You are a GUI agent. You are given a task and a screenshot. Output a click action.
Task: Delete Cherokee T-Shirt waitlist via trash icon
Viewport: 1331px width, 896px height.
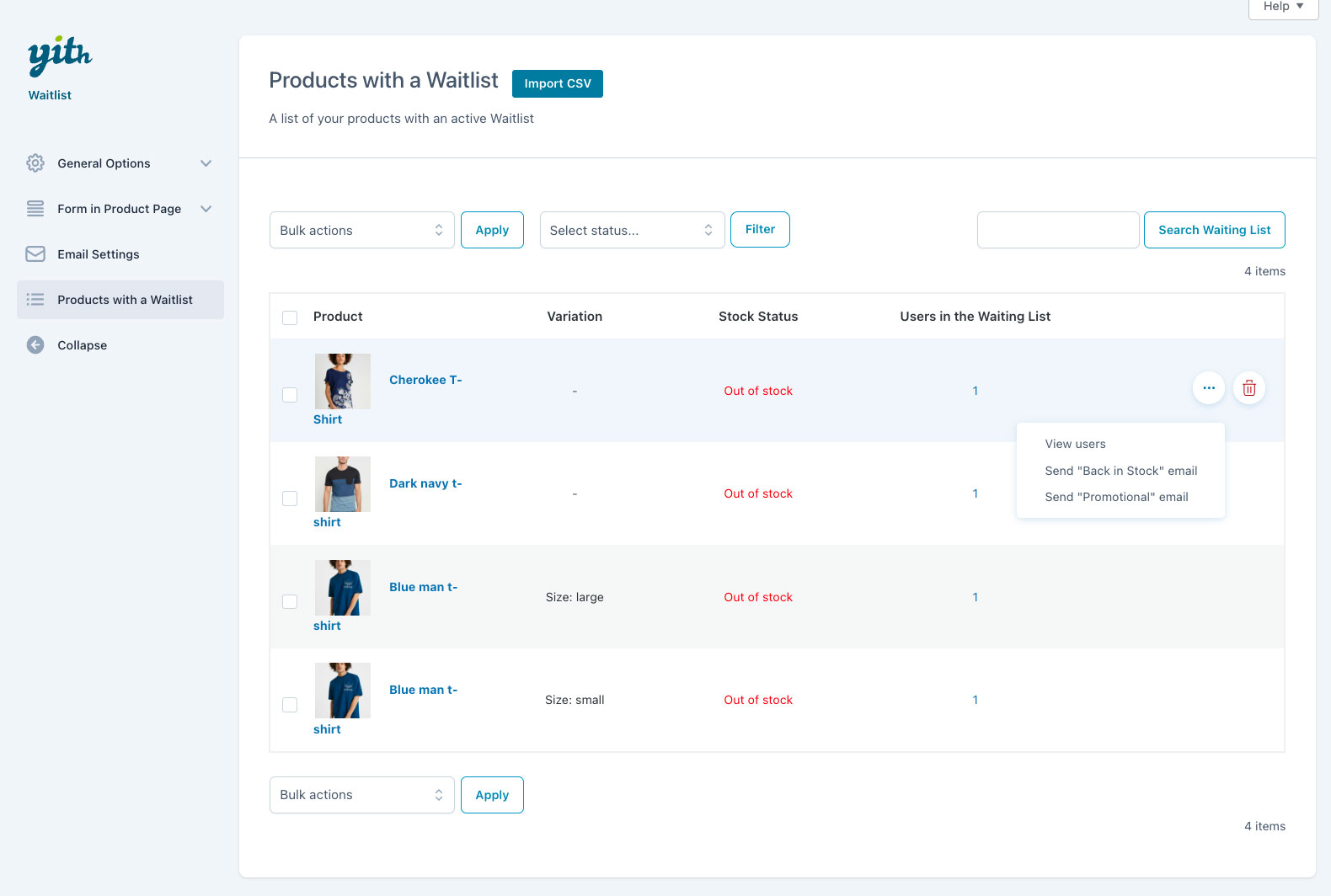1248,388
